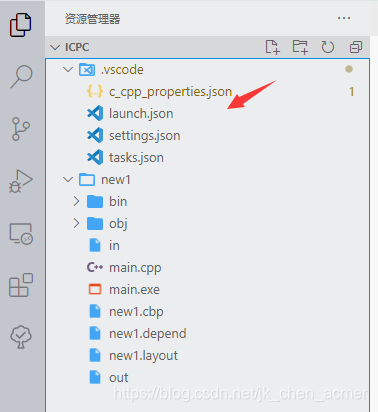The height and width of the screenshot is (412, 378).
Task: Click the New File icon
Action: pos(272,47)
